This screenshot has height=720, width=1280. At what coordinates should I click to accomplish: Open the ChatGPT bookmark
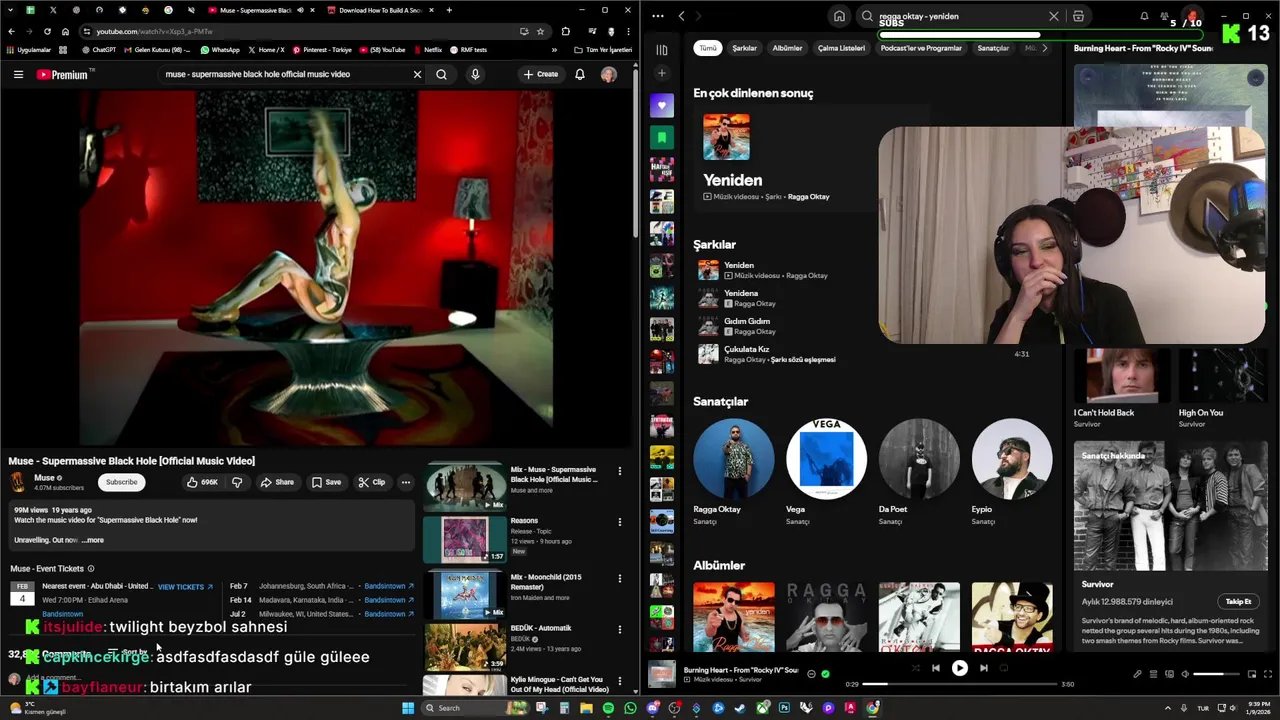click(x=98, y=50)
